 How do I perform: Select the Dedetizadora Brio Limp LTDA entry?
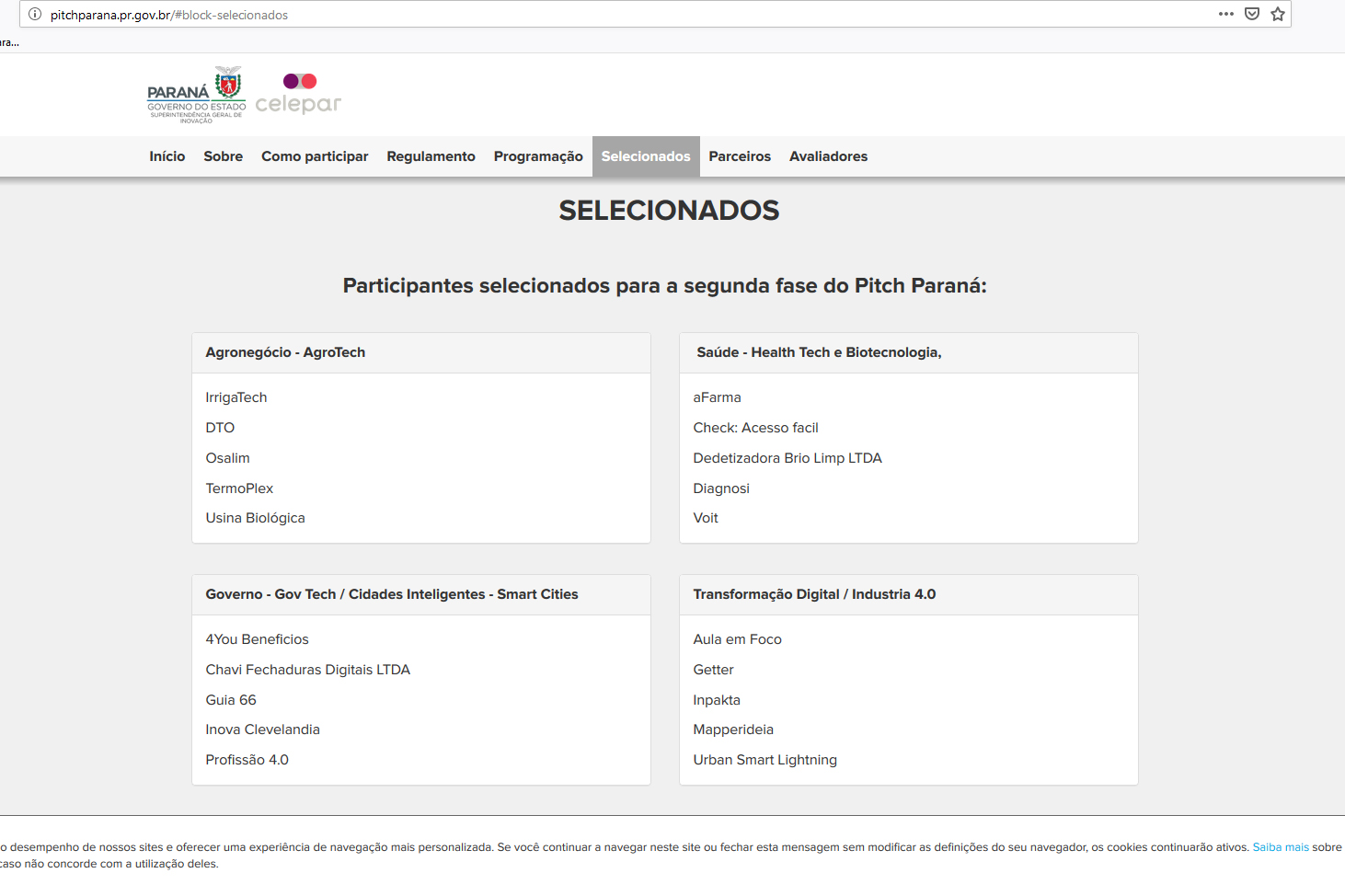[x=787, y=458]
